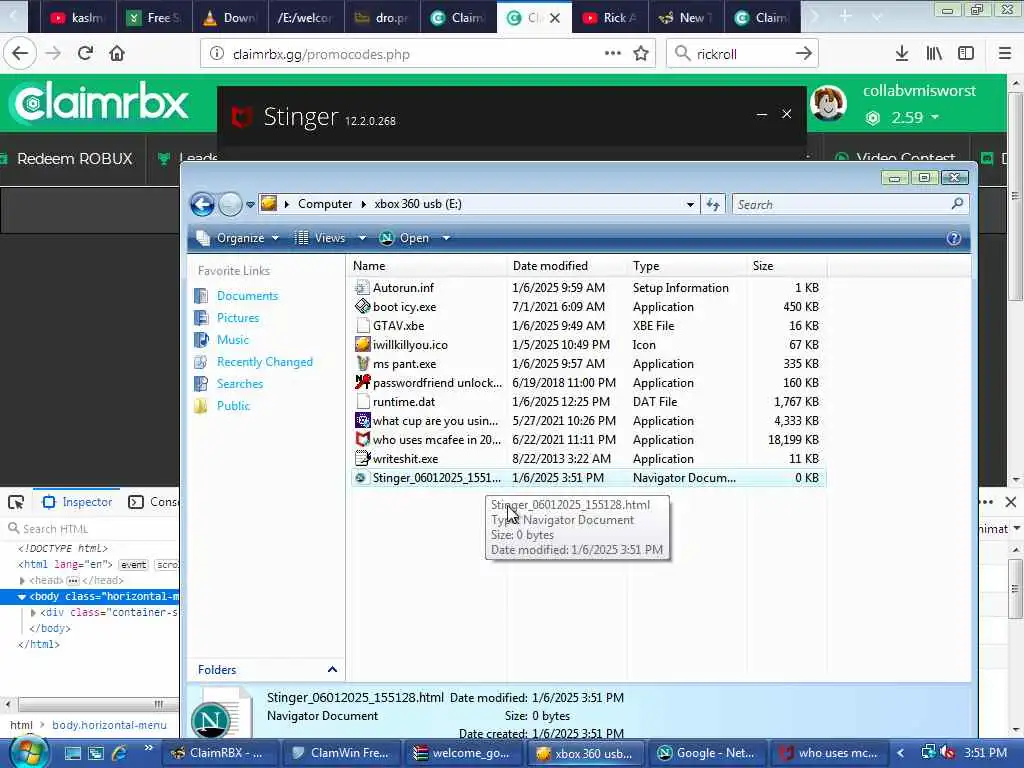The image size is (1024, 768).
Task: Submit the rickroll search arrow
Action: (804, 54)
